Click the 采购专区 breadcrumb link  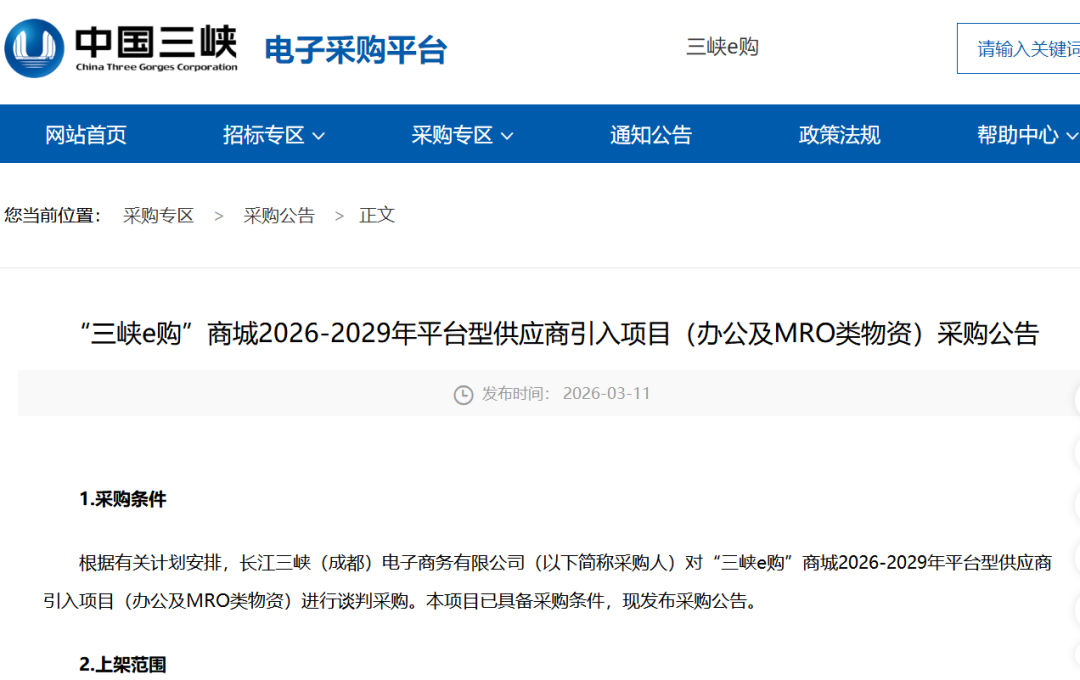157,215
